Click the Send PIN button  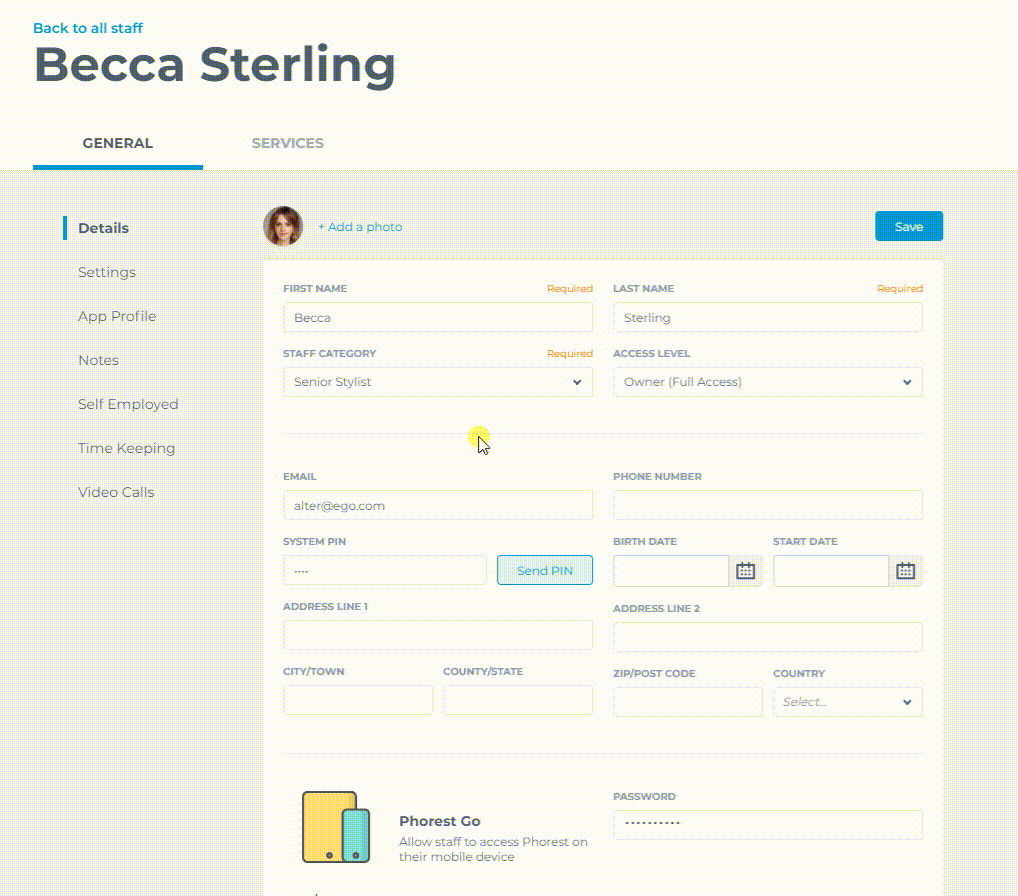pos(545,571)
